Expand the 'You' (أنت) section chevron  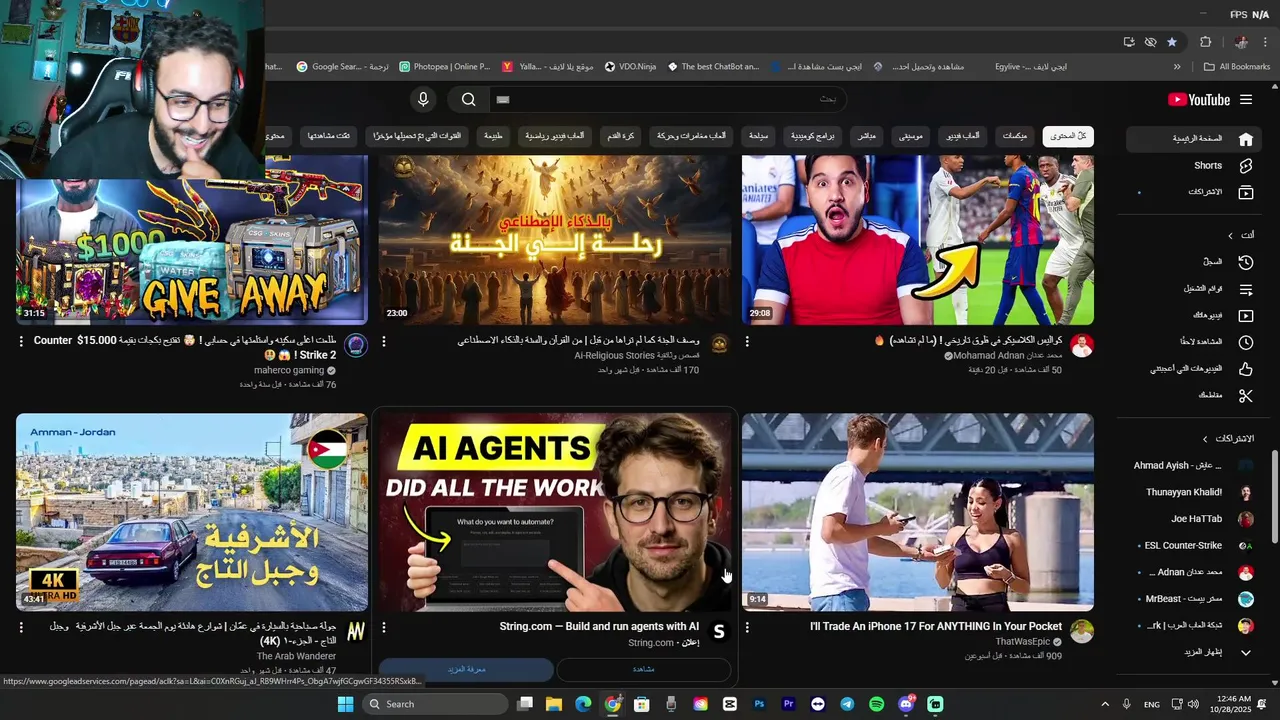coord(1231,235)
